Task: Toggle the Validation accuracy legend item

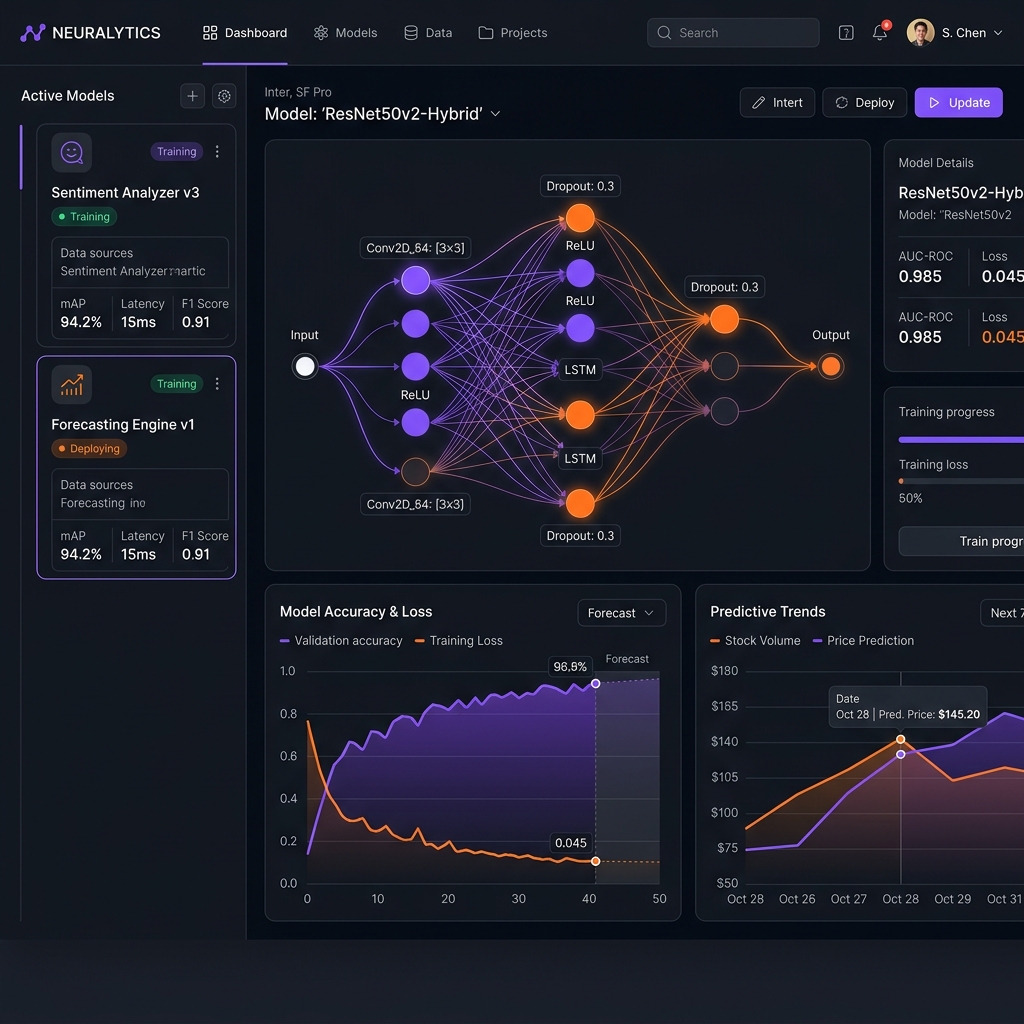Action: [341, 641]
